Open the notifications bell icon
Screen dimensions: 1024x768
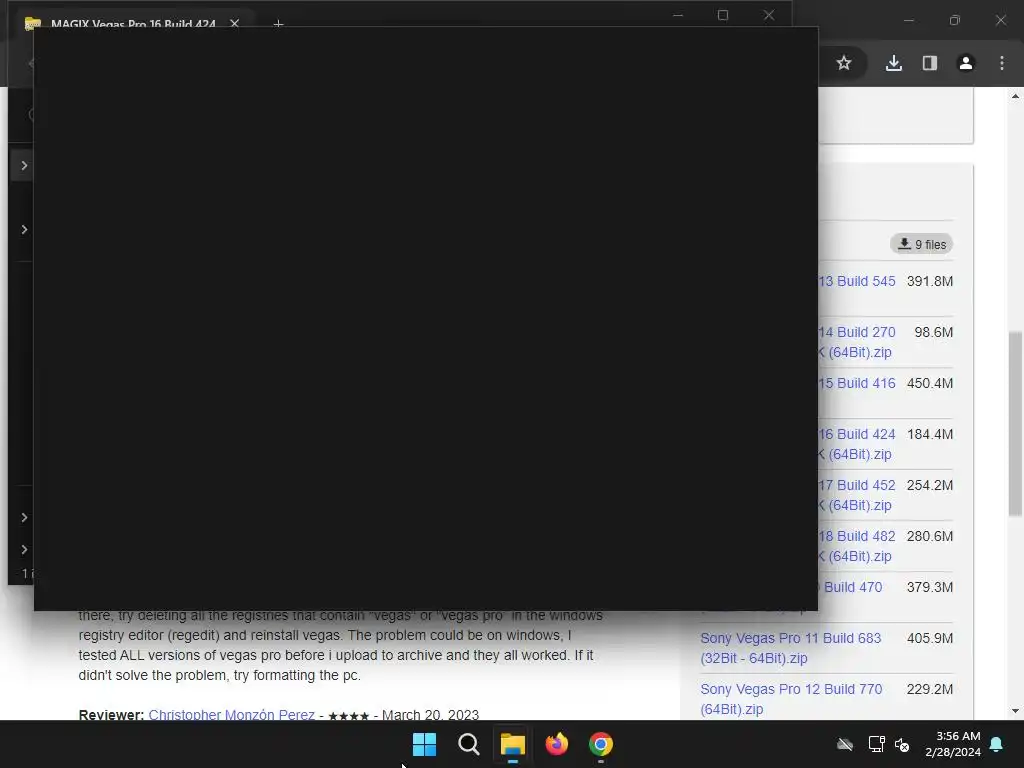997,744
